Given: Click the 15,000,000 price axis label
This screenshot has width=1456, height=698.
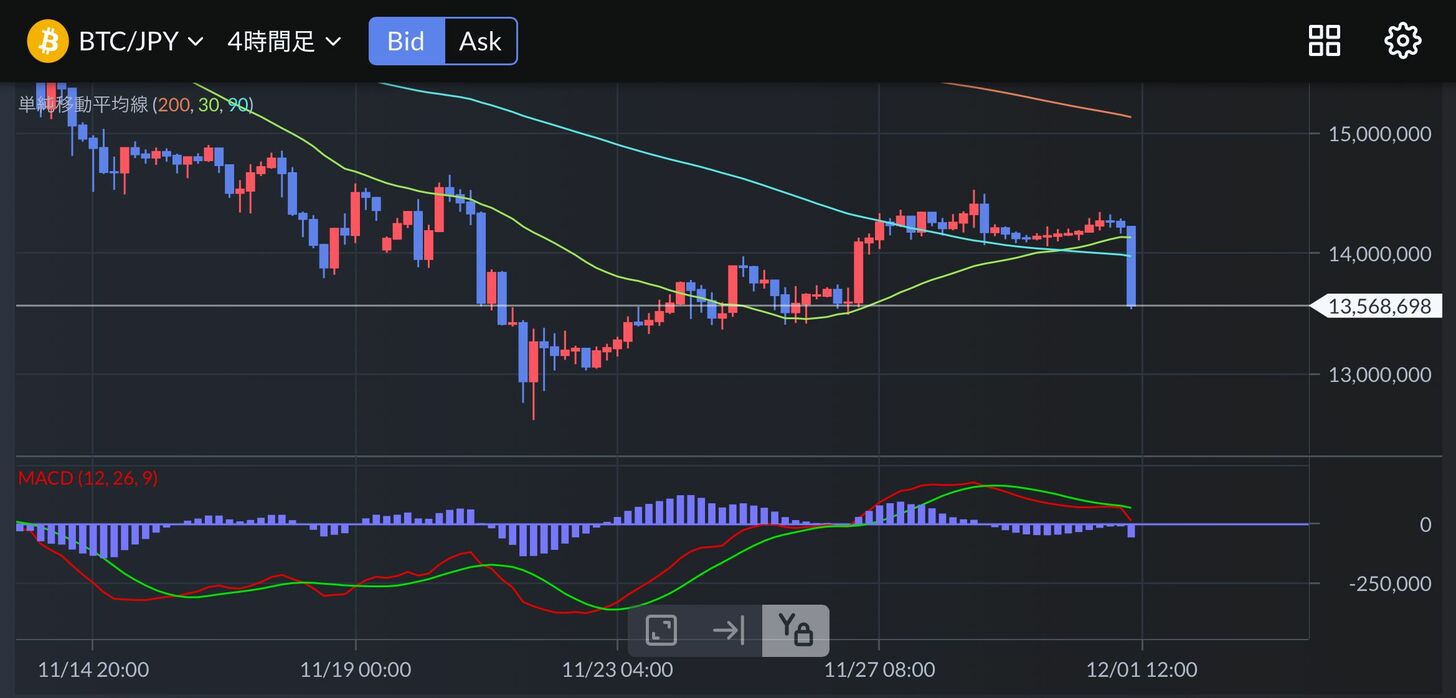Looking at the screenshot, I should (1379, 134).
